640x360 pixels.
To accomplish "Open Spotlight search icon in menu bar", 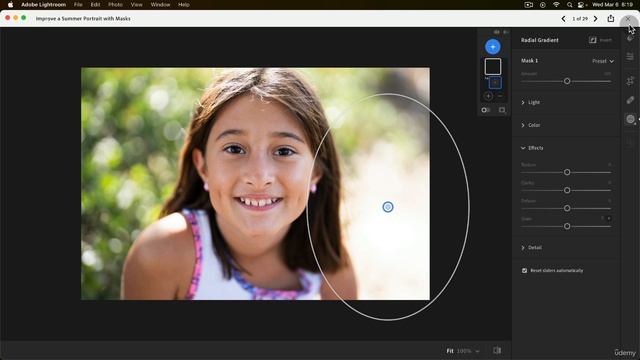I will coord(569,5).
